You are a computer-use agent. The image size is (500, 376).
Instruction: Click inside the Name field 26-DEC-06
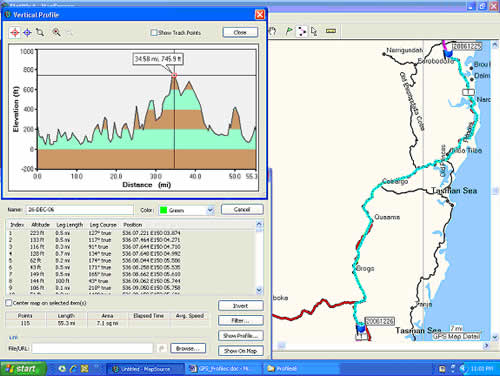click(x=79, y=210)
